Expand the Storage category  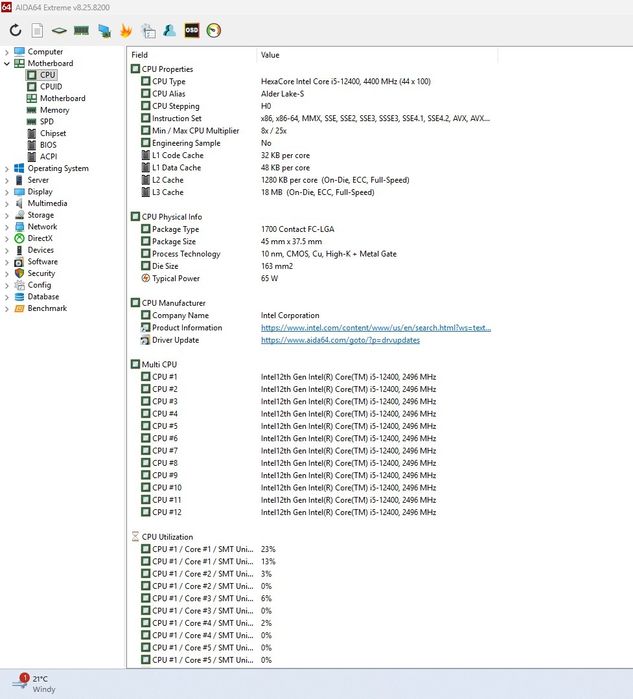tap(7, 215)
